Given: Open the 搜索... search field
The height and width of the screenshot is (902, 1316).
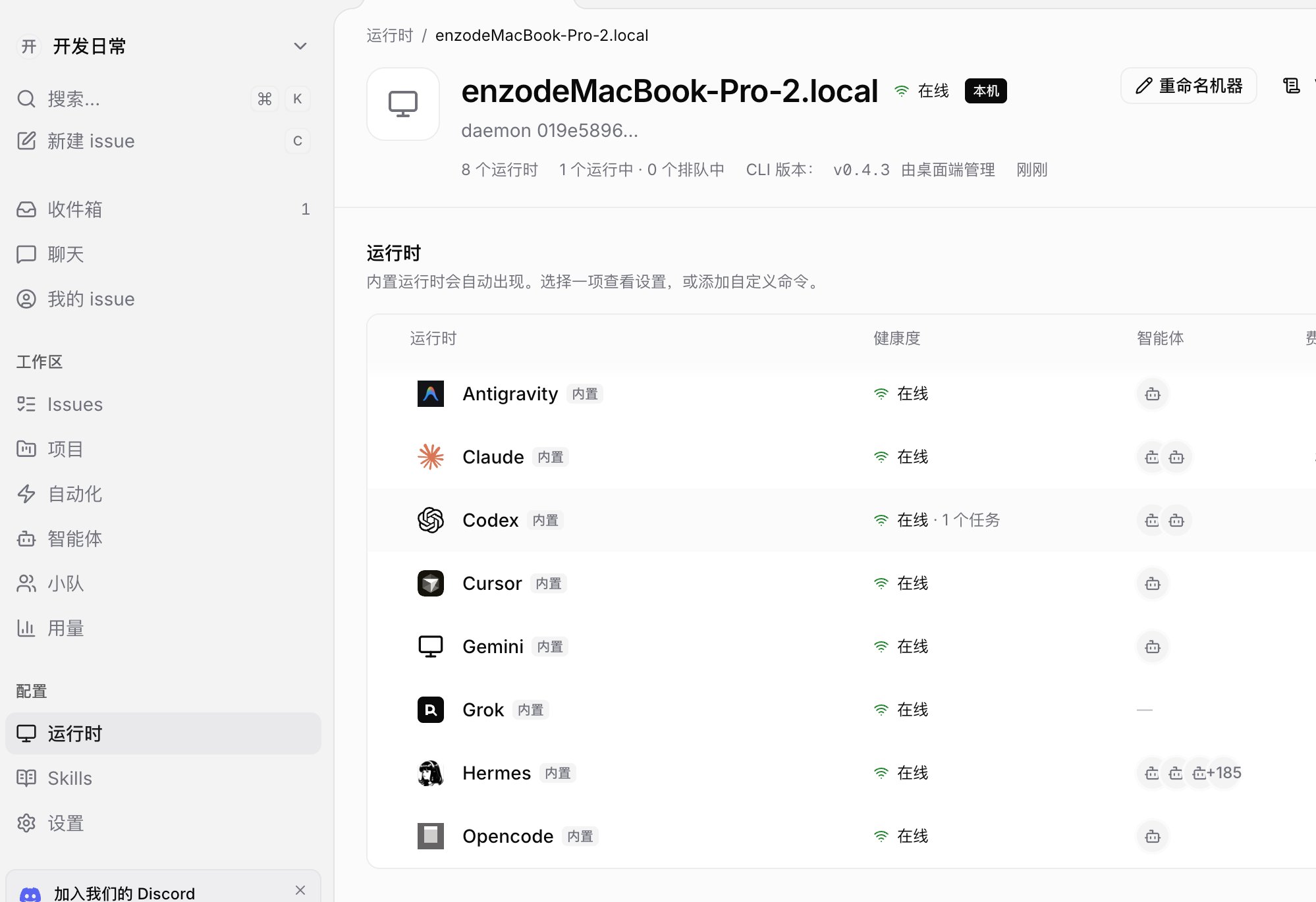Looking at the screenshot, I should [x=163, y=99].
